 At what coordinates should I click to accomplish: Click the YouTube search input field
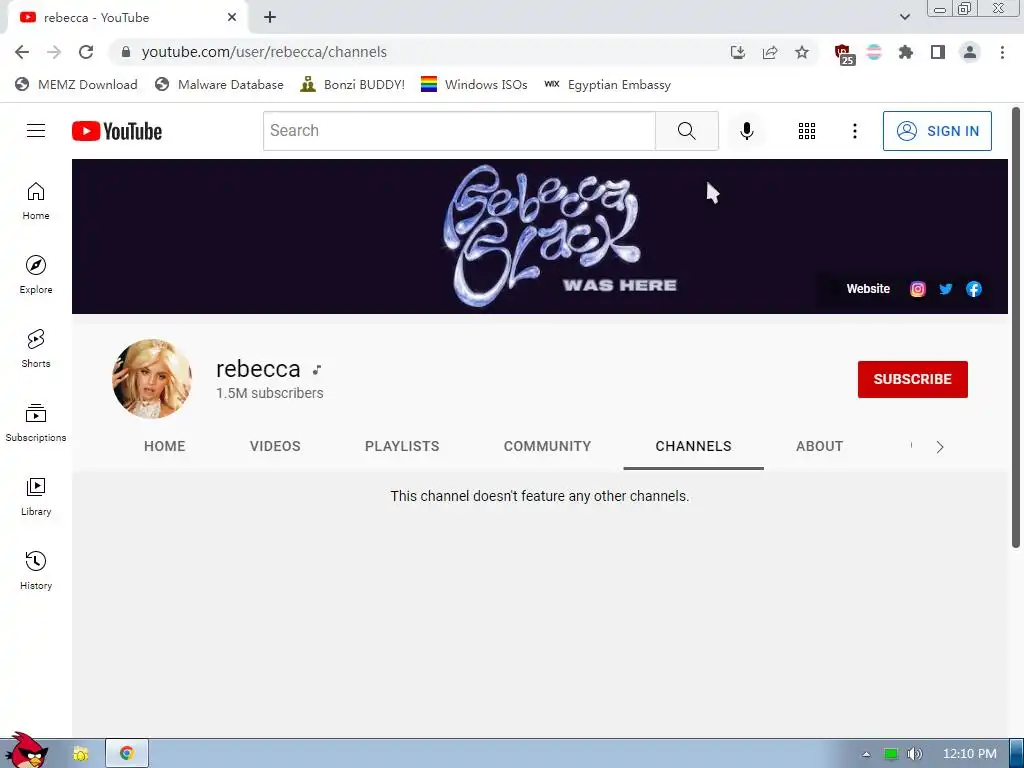click(x=459, y=131)
